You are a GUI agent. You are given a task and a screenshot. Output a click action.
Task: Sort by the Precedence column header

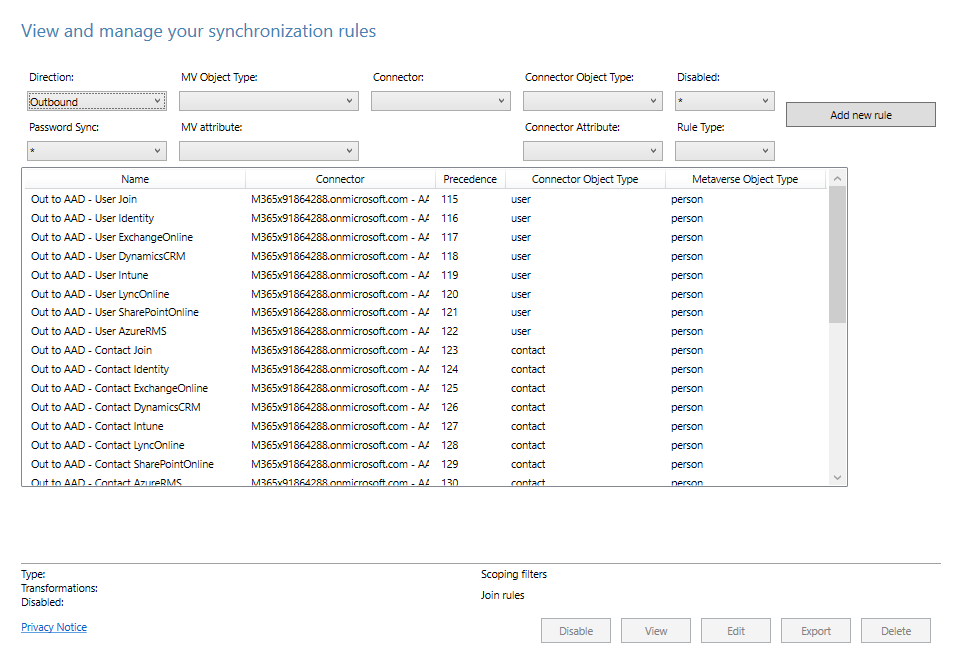pyautogui.click(x=470, y=179)
